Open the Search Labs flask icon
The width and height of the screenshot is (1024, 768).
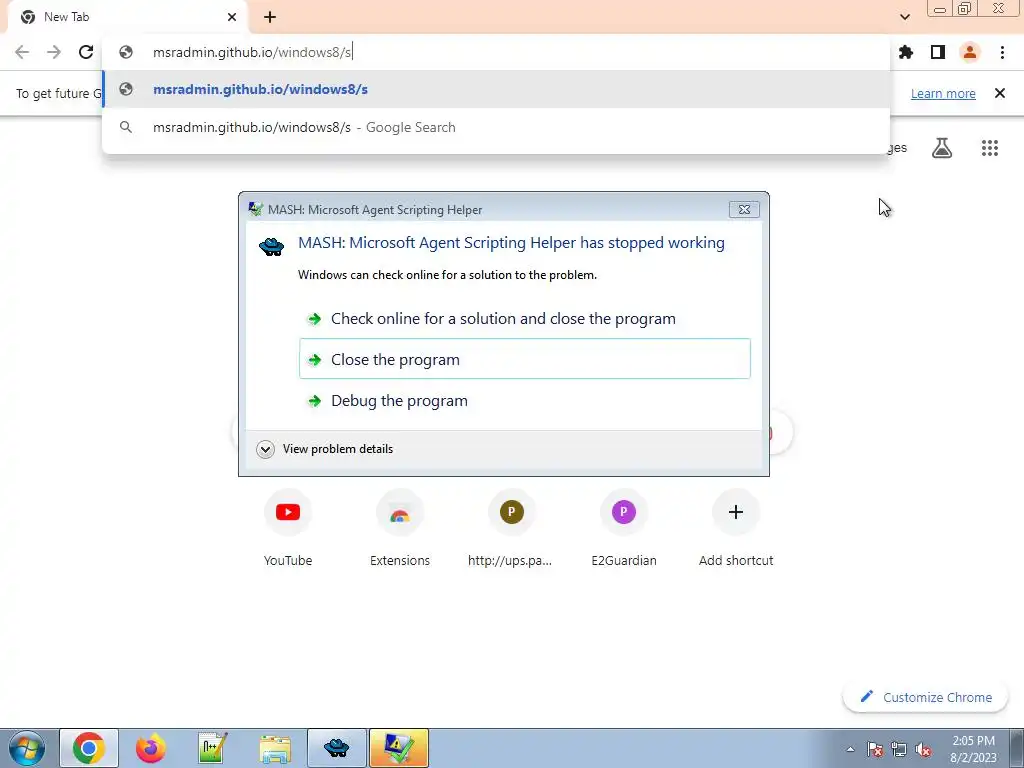pyautogui.click(x=942, y=148)
